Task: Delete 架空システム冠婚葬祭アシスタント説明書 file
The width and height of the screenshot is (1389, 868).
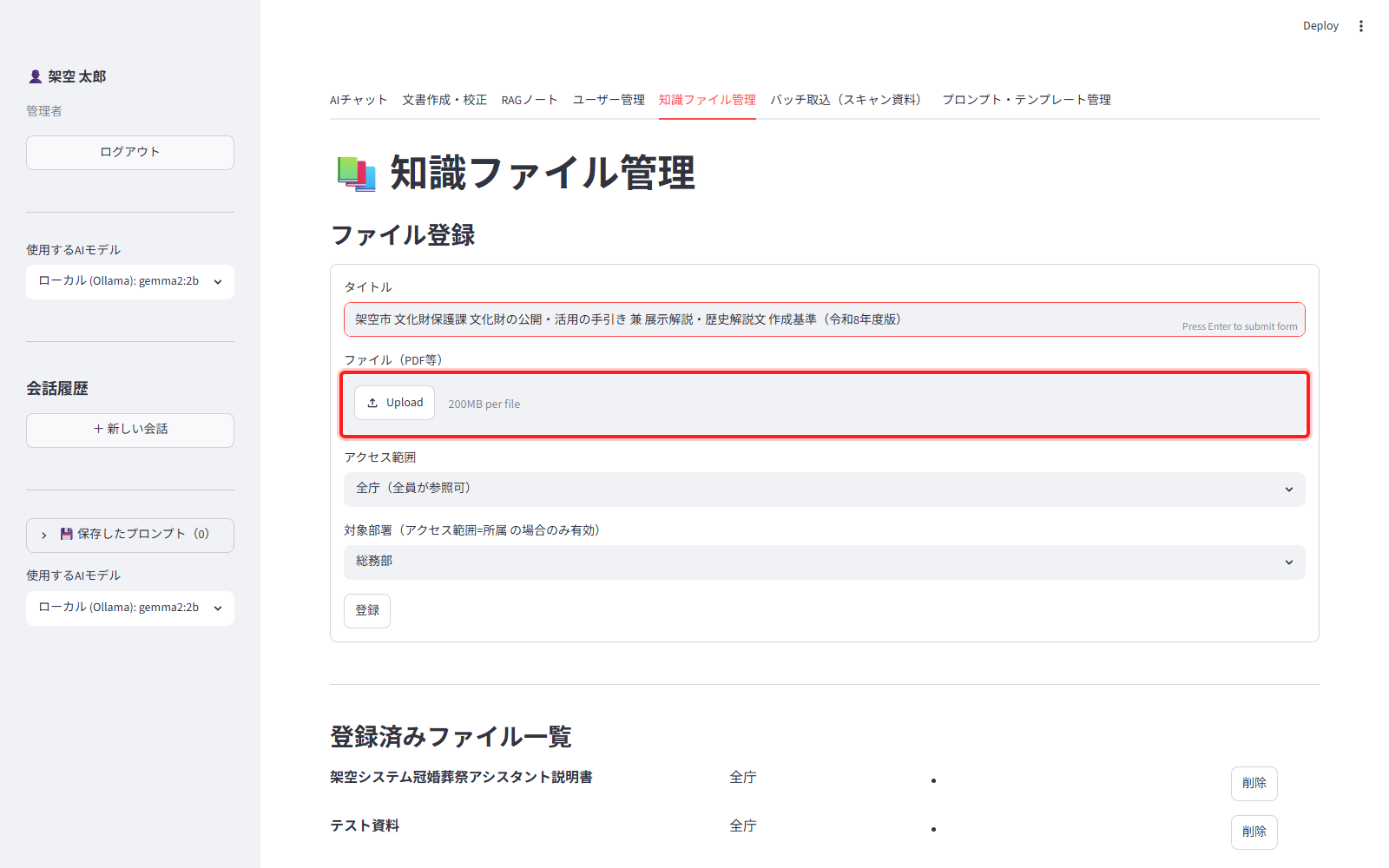Action: [x=1254, y=784]
